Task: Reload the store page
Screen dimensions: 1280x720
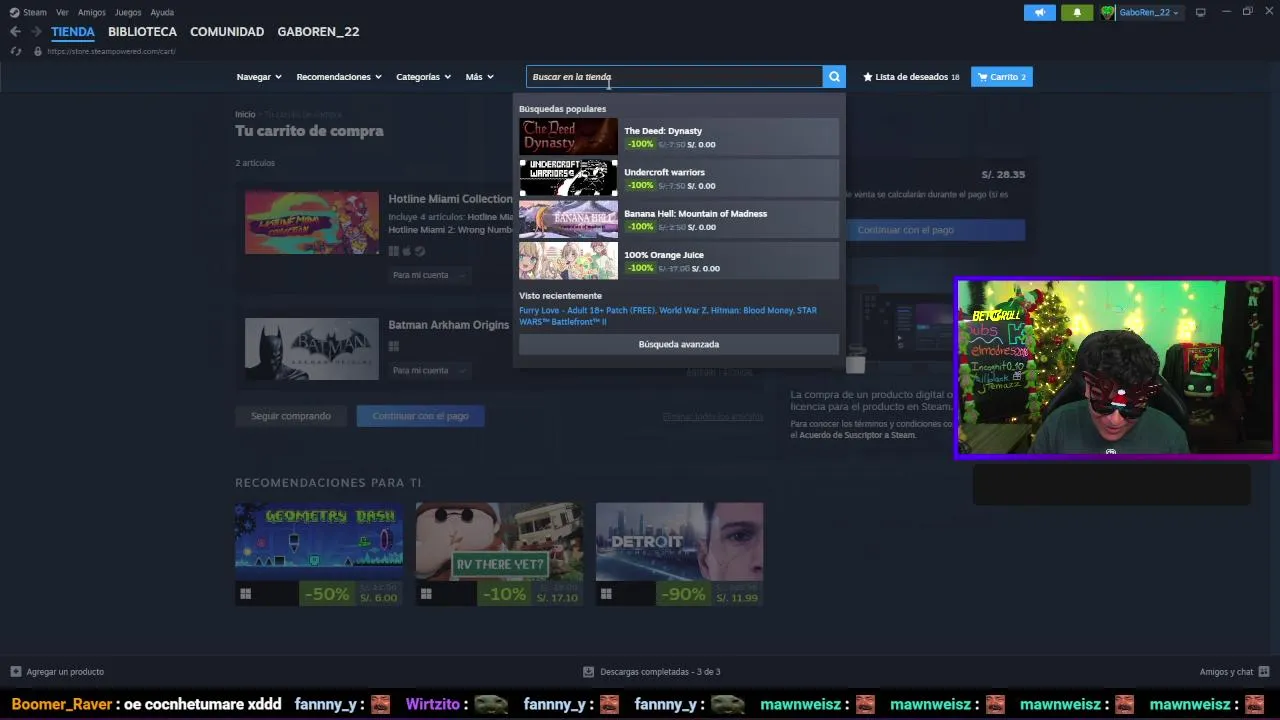Action: pyautogui.click(x=15, y=51)
